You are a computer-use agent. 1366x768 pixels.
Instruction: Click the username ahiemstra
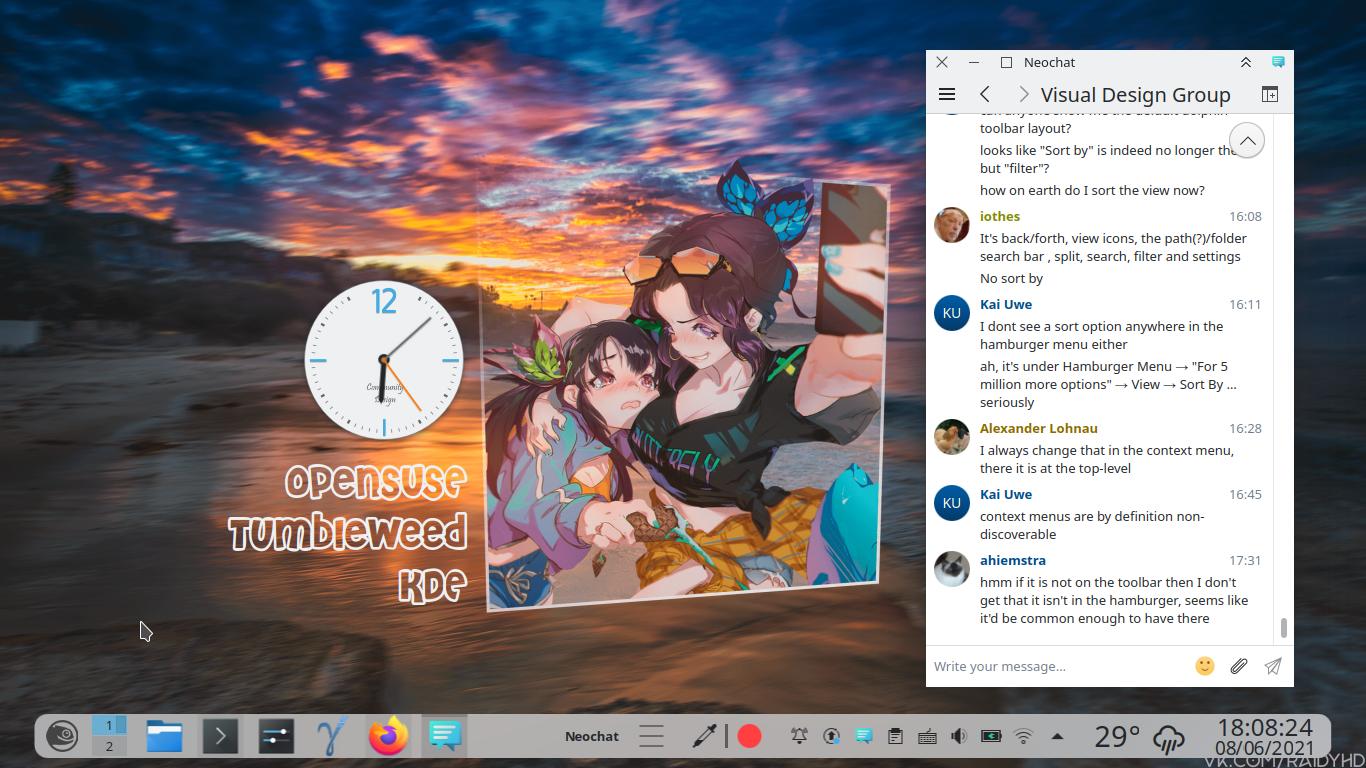[1013, 560]
